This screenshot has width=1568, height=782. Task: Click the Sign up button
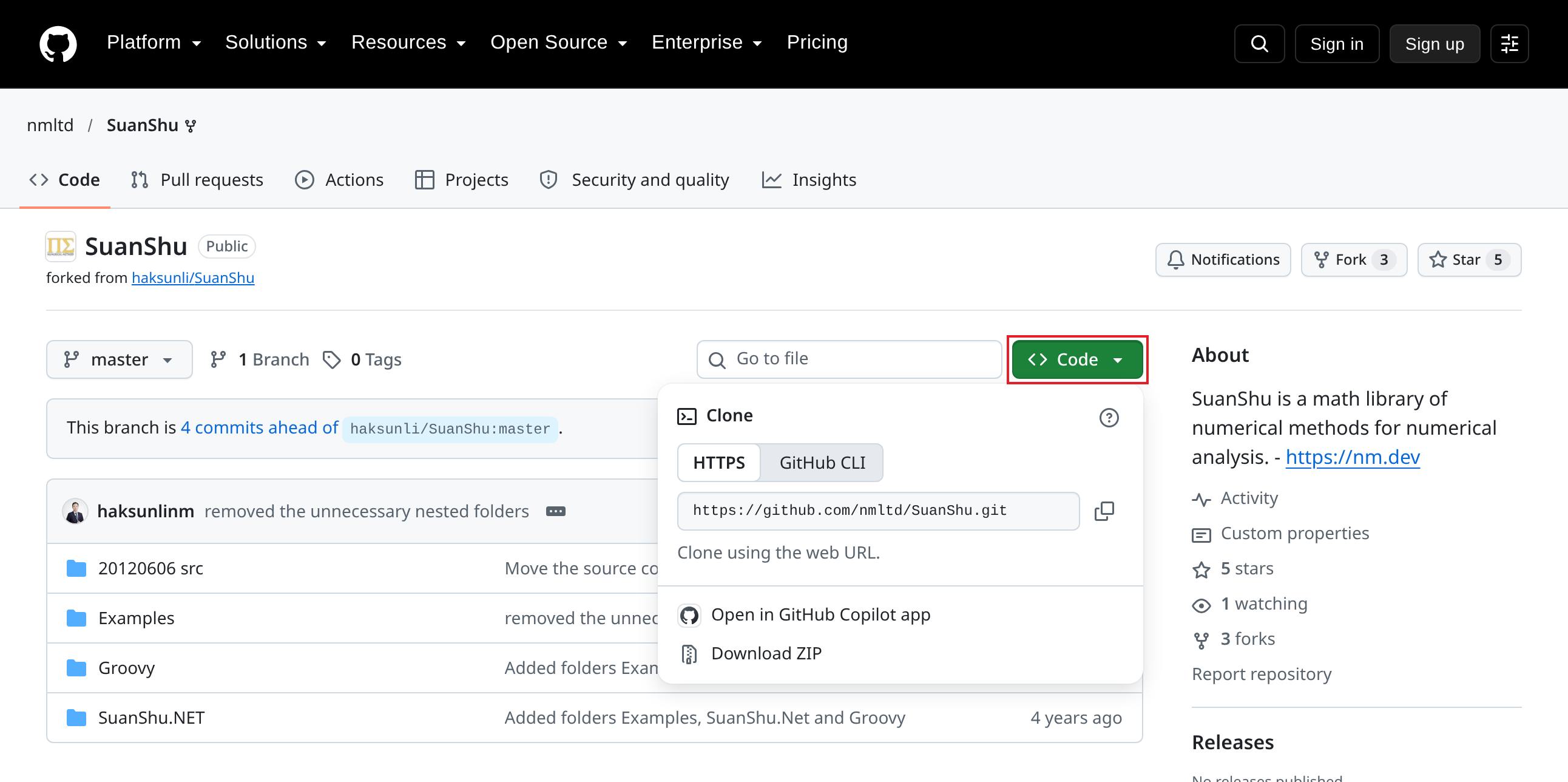(x=1434, y=44)
